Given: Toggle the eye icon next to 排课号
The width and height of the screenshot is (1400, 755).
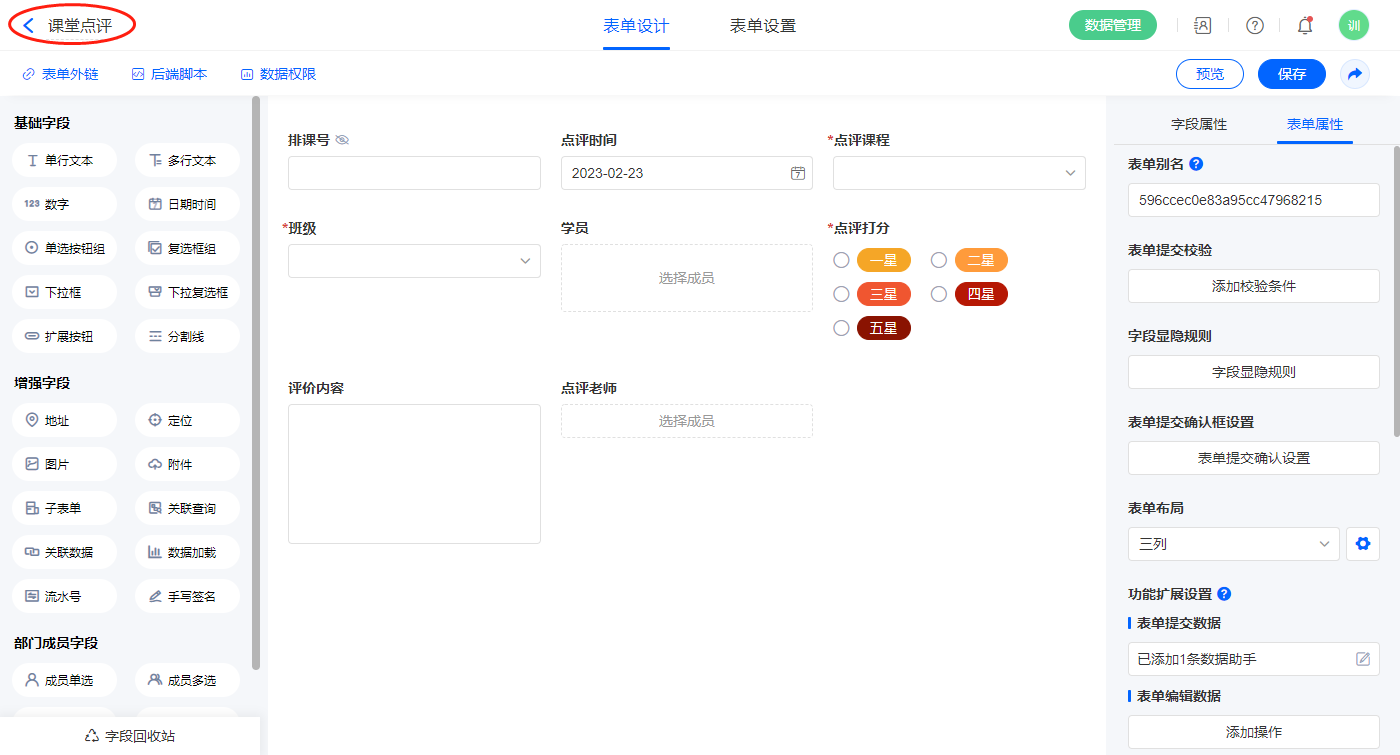Looking at the screenshot, I should pos(342,140).
